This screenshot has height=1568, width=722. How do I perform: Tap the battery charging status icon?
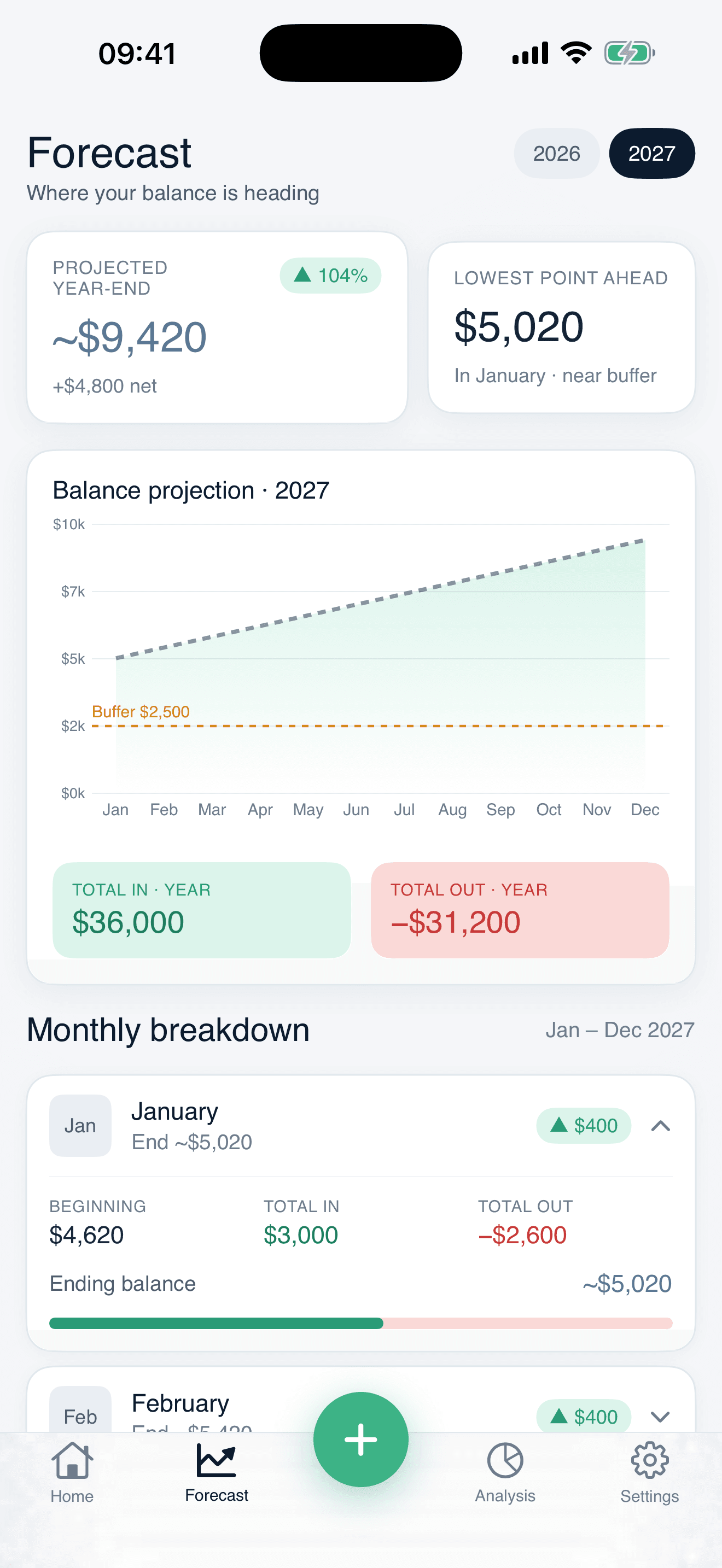click(630, 54)
